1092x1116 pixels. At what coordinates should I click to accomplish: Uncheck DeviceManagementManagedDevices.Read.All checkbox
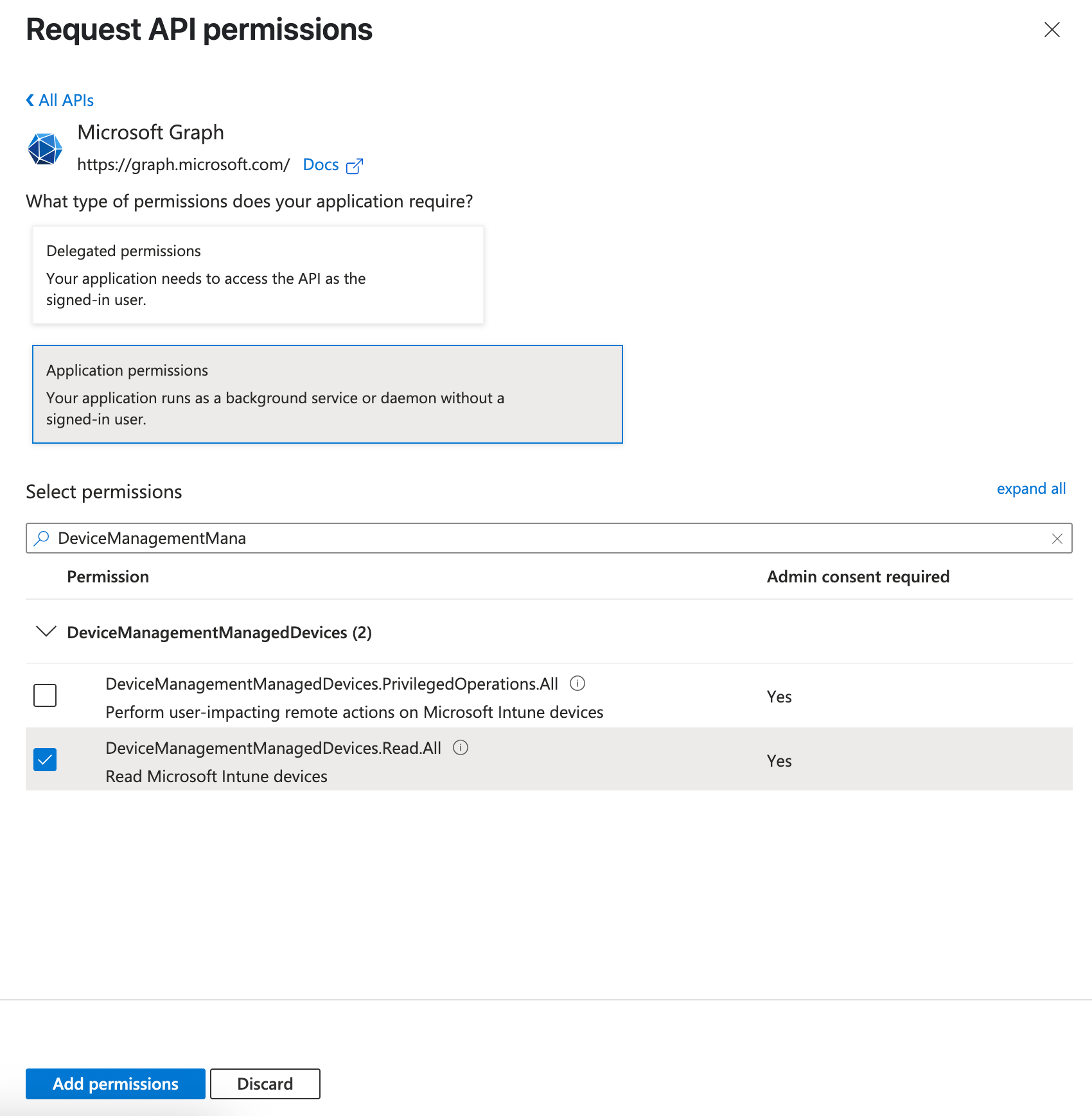(x=45, y=760)
